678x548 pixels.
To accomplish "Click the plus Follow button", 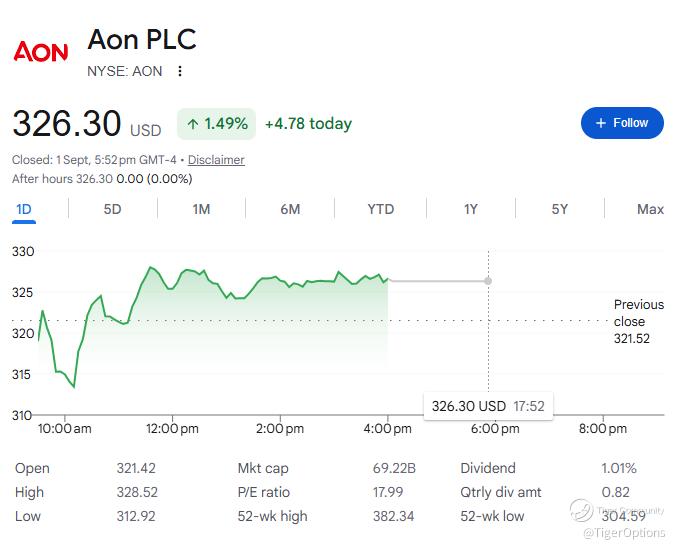I will [x=622, y=123].
